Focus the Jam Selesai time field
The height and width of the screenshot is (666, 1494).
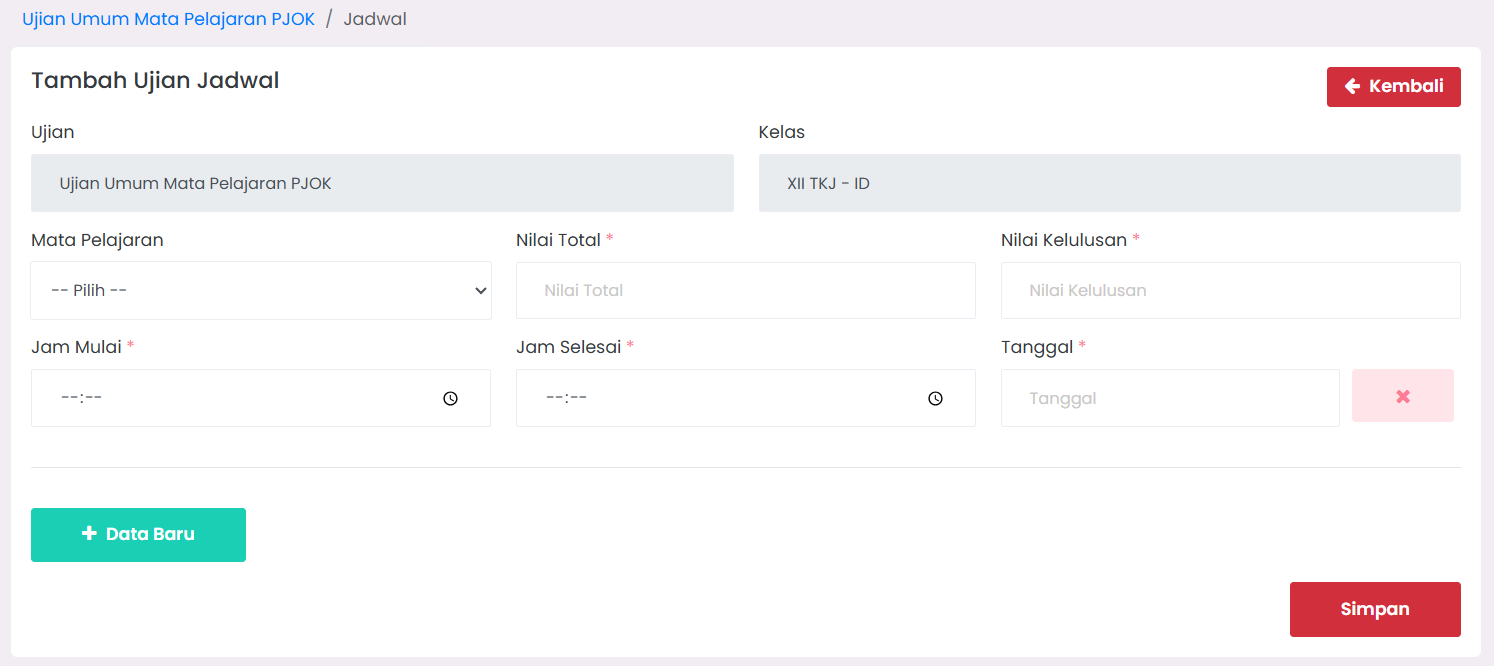tap(715, 398)
